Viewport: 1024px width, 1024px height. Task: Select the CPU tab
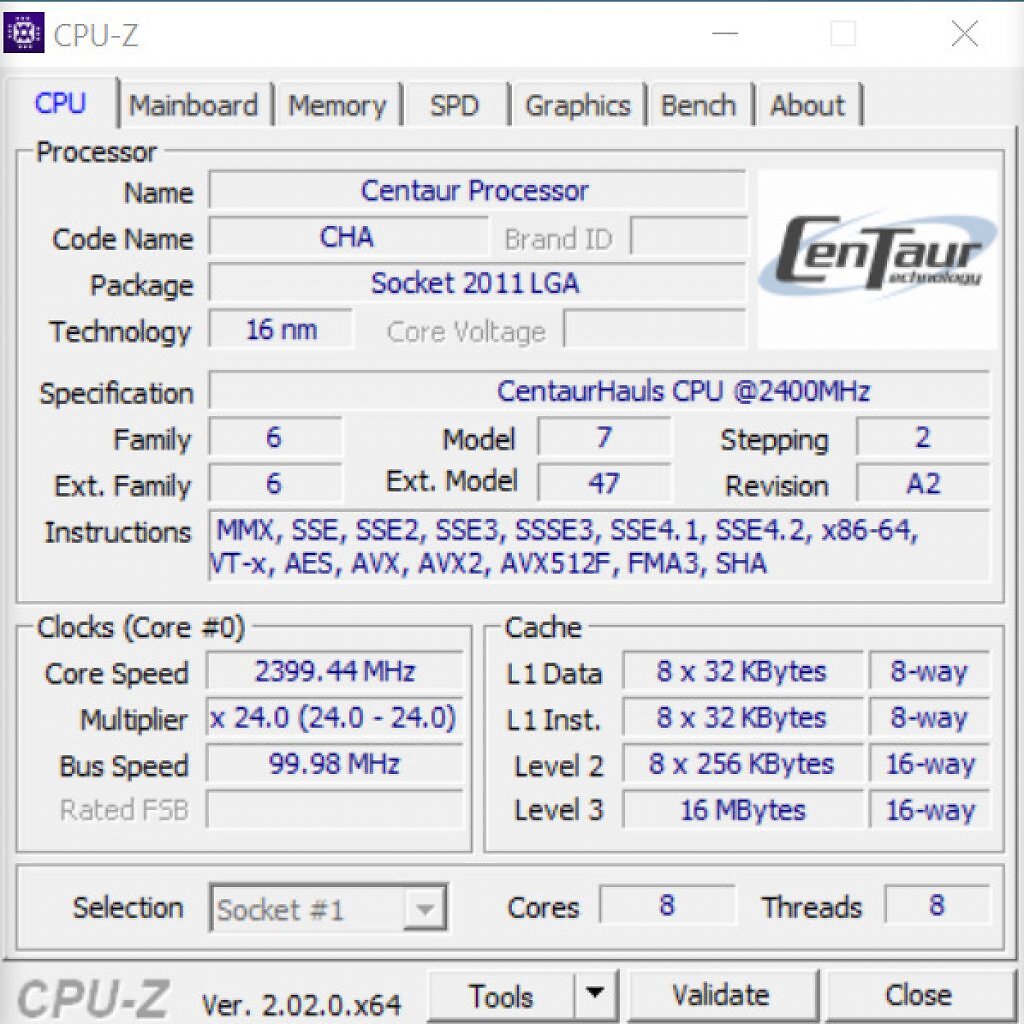[60, 103]
